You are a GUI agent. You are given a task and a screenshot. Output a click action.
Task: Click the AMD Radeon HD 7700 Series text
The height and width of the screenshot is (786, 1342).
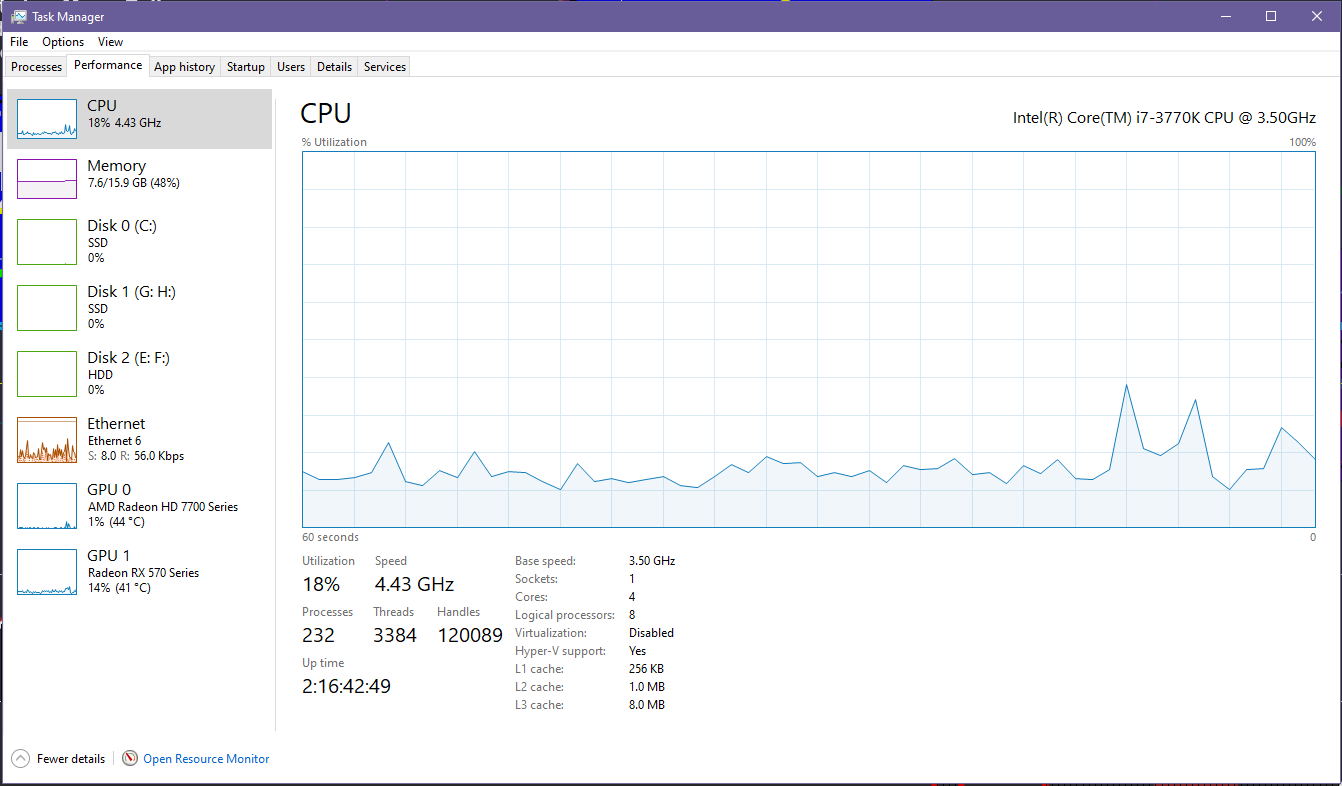coord(163,507)
